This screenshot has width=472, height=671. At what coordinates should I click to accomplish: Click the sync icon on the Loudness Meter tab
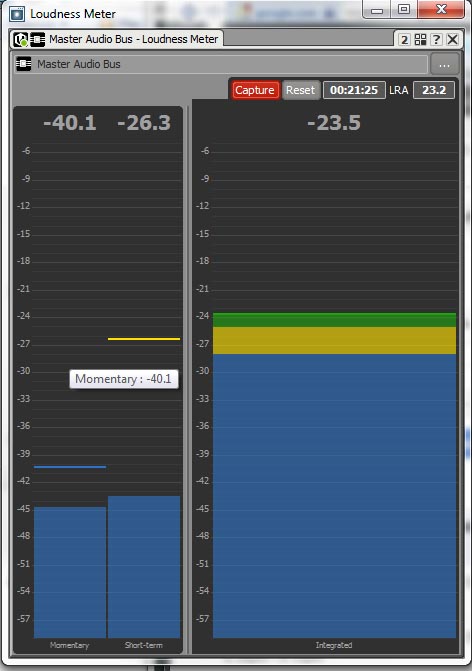coord(21,39)
